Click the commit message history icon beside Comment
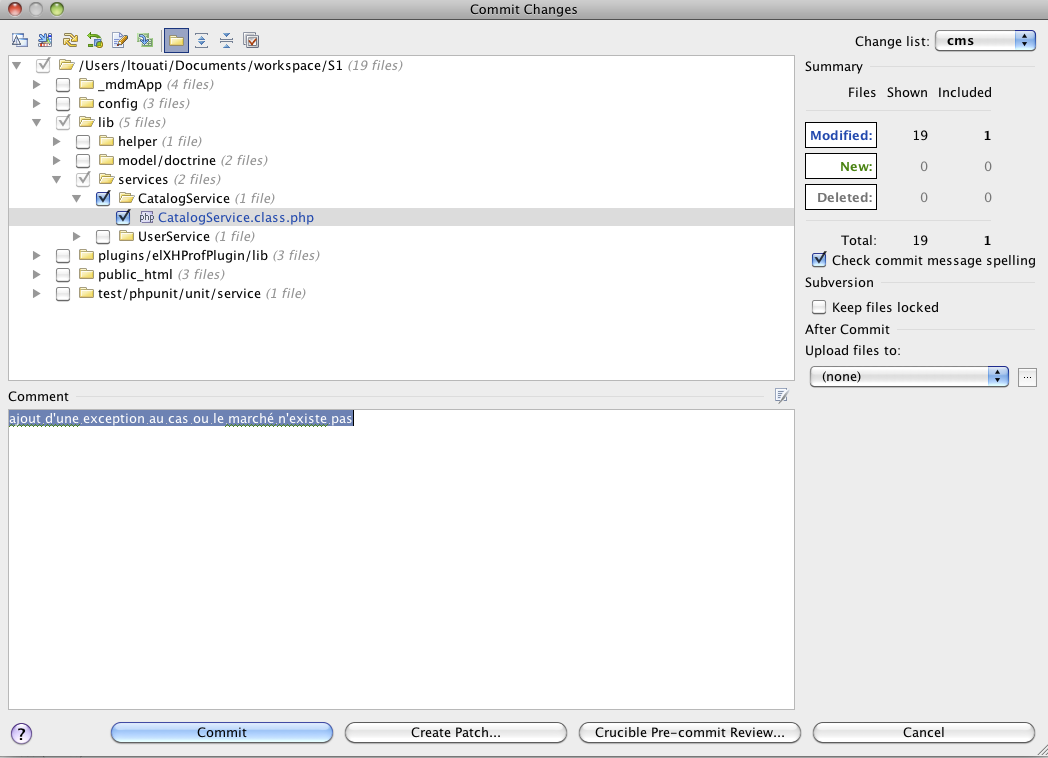This screenshot has height=758, width=1048. click(x=781, y=396)
